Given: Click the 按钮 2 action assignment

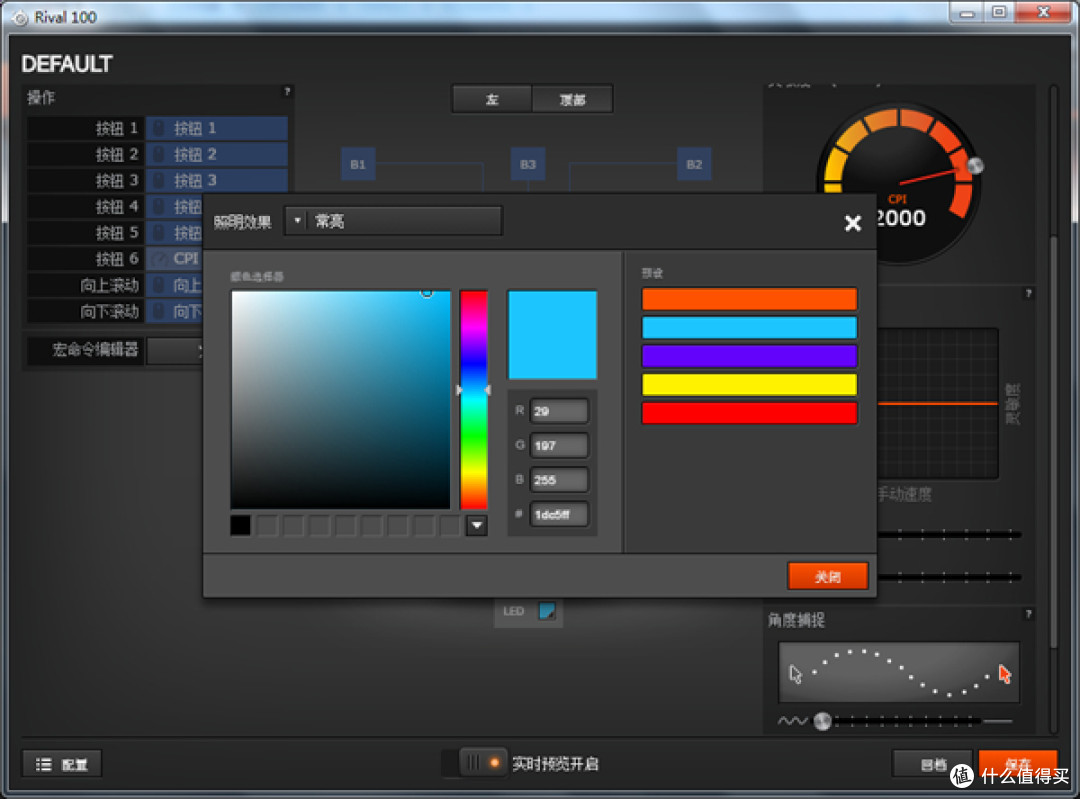Looking at the screenshot, I should click(x=217, y=154).
